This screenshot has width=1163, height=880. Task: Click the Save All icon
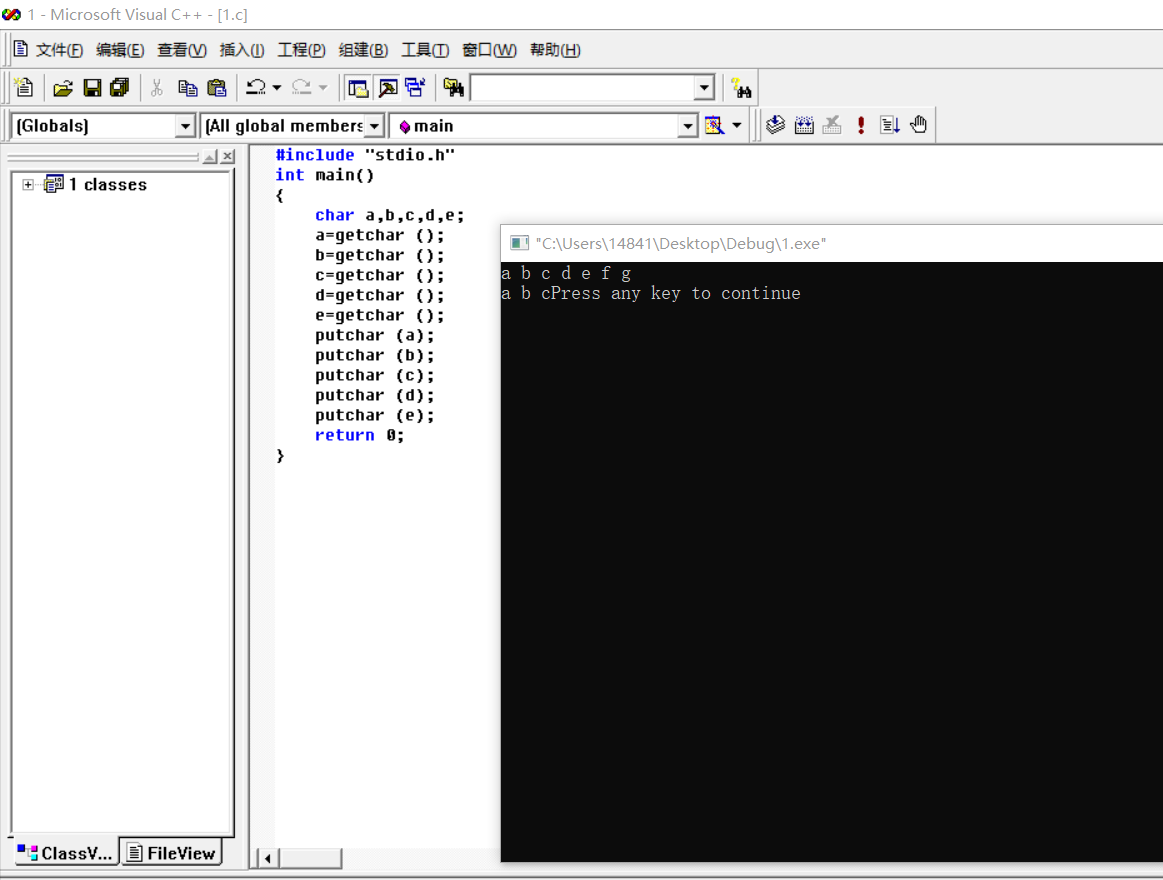[x=120, y=88]
